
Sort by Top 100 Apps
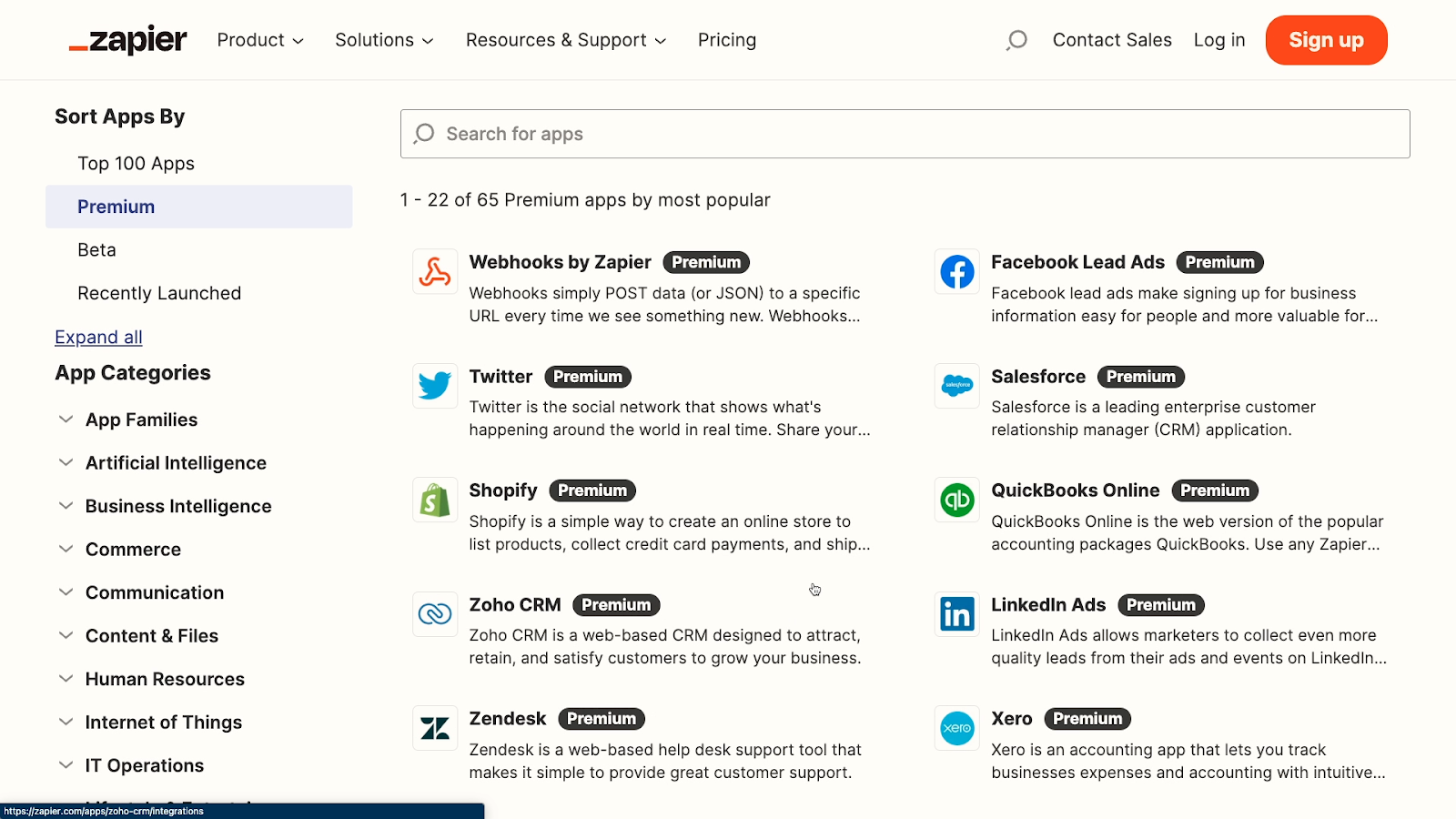click(136, 164)
